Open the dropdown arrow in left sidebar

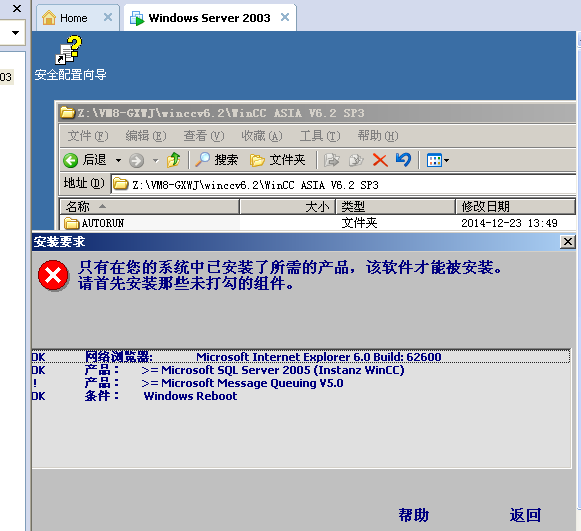point(15,33)
